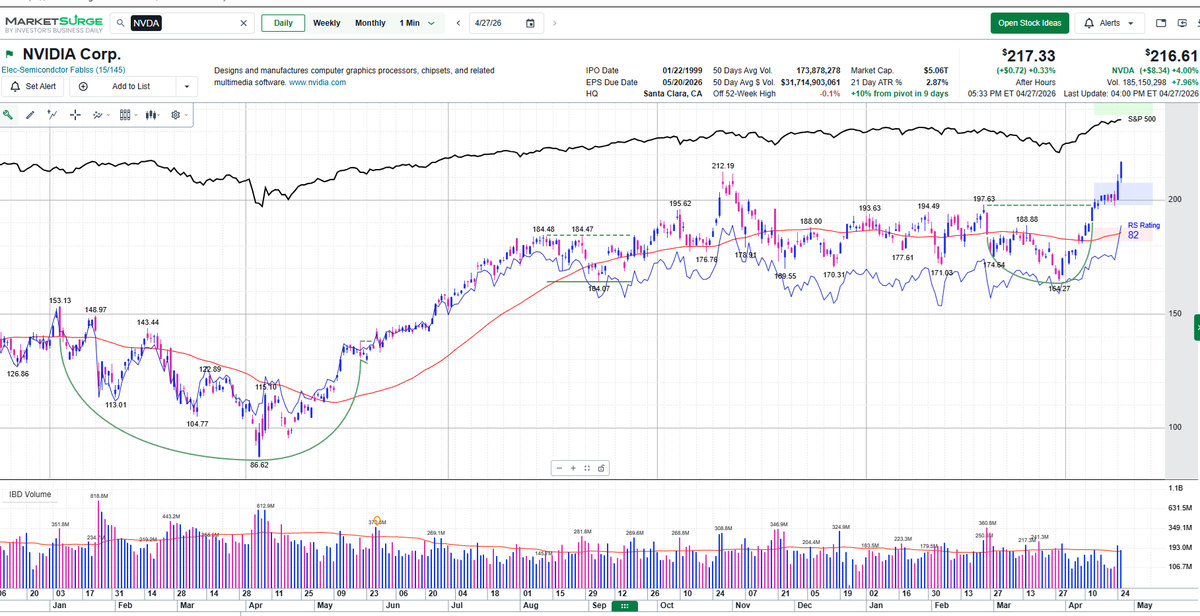Expand the green right-side panel tab
Viewport: 1200px width, 616px height.
pos(1196,329)
